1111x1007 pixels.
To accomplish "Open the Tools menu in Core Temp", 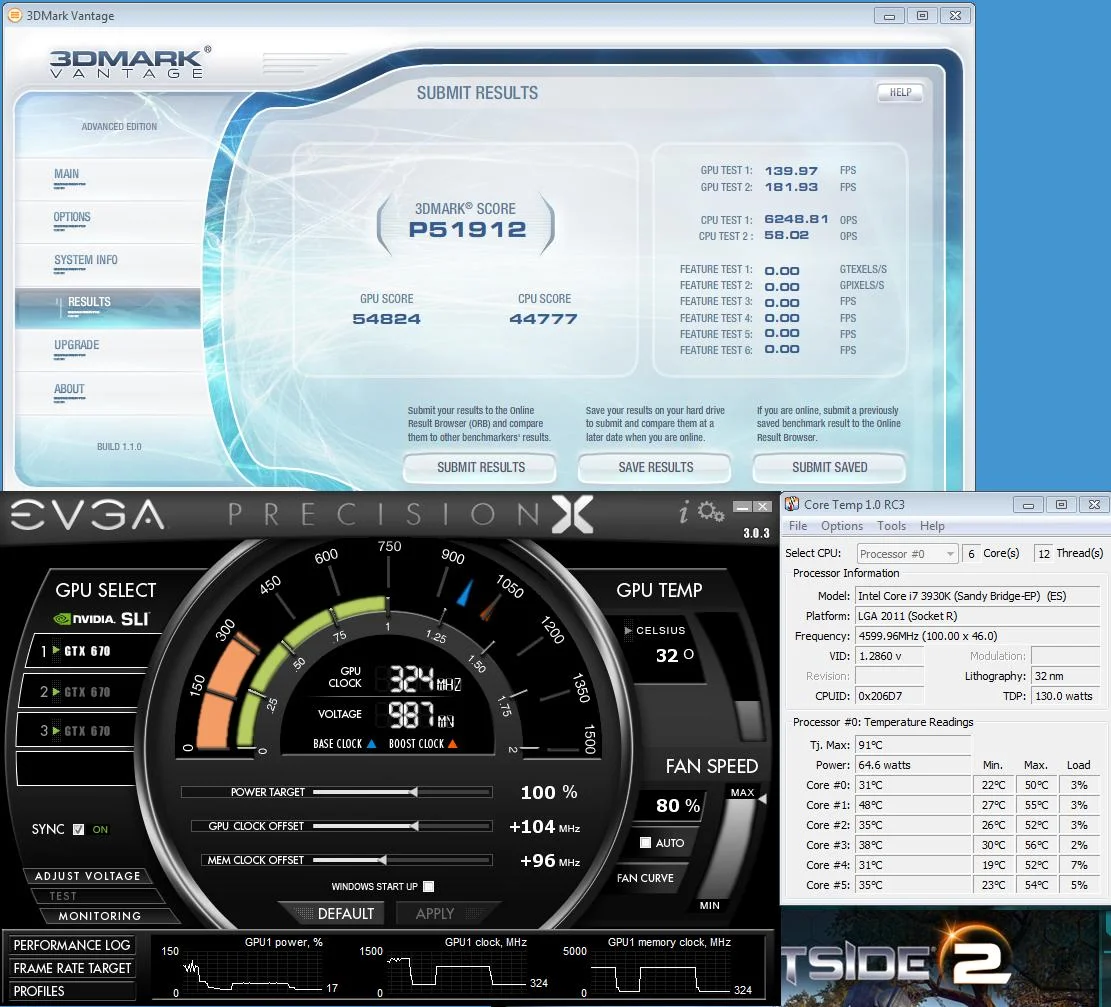I will click(x=891, y=526).
